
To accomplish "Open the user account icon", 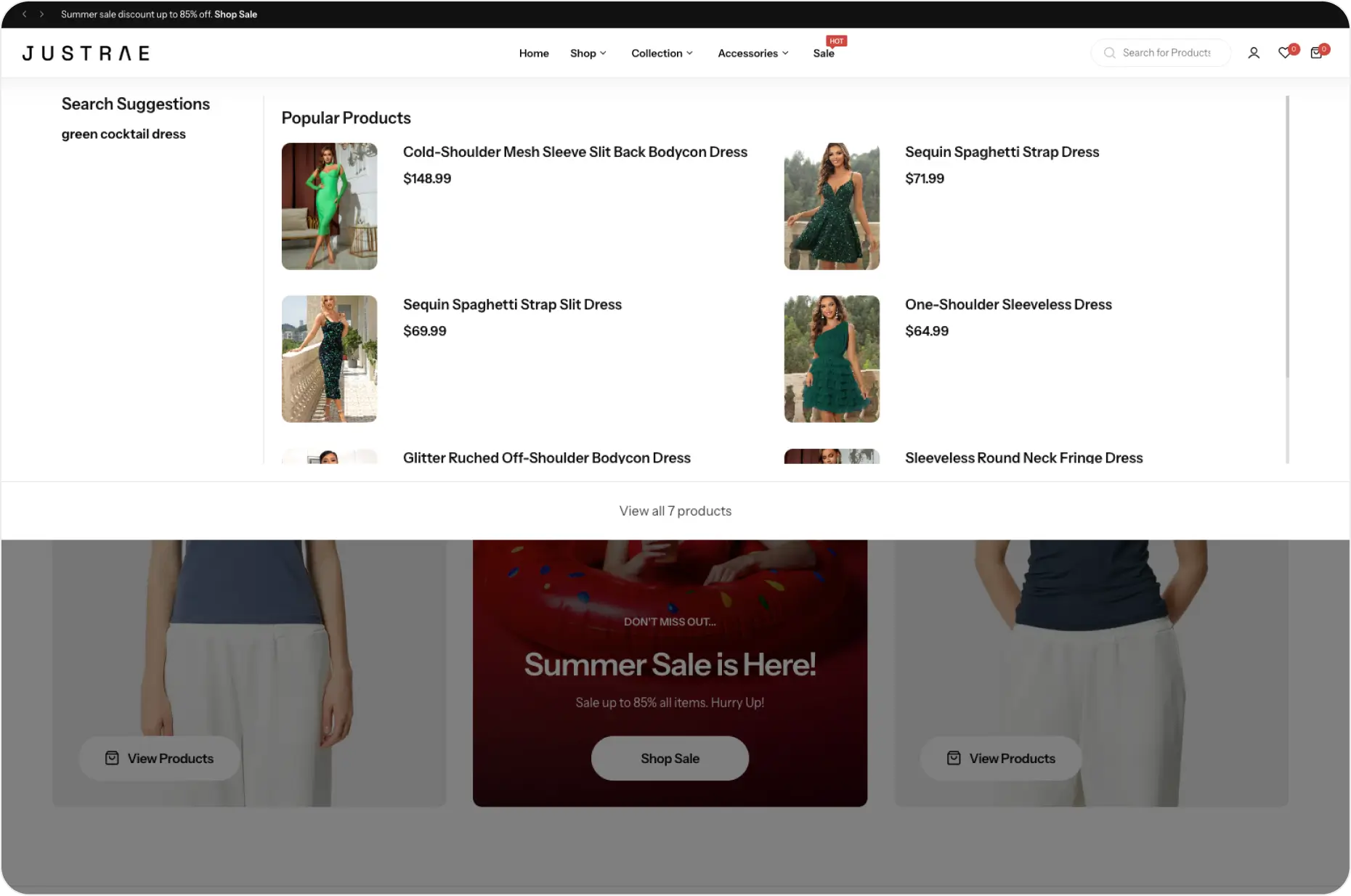I will tap(1253, 53).
